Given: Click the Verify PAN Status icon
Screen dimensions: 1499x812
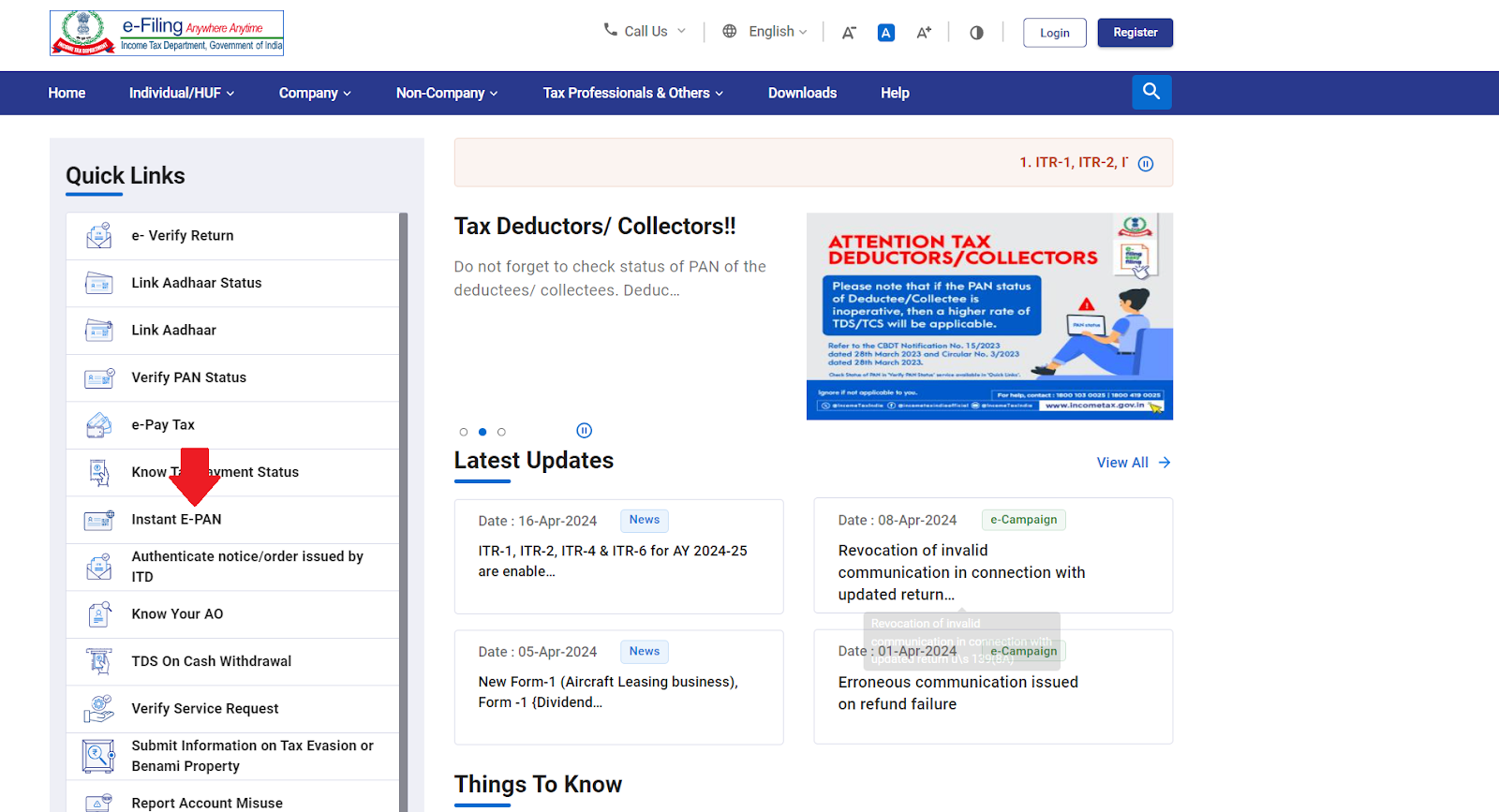Looking at the screenshot, I should click(x=99, y=377).
